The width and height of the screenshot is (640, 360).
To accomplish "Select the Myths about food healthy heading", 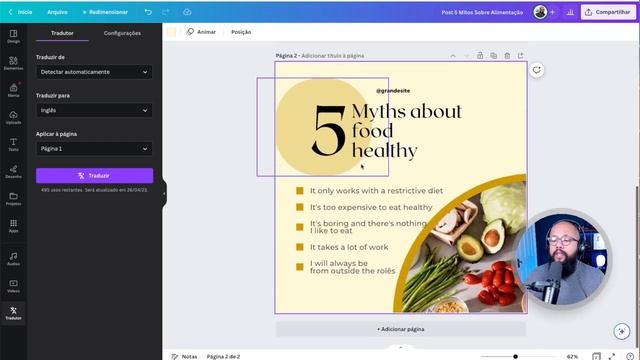I will [407, 131].
